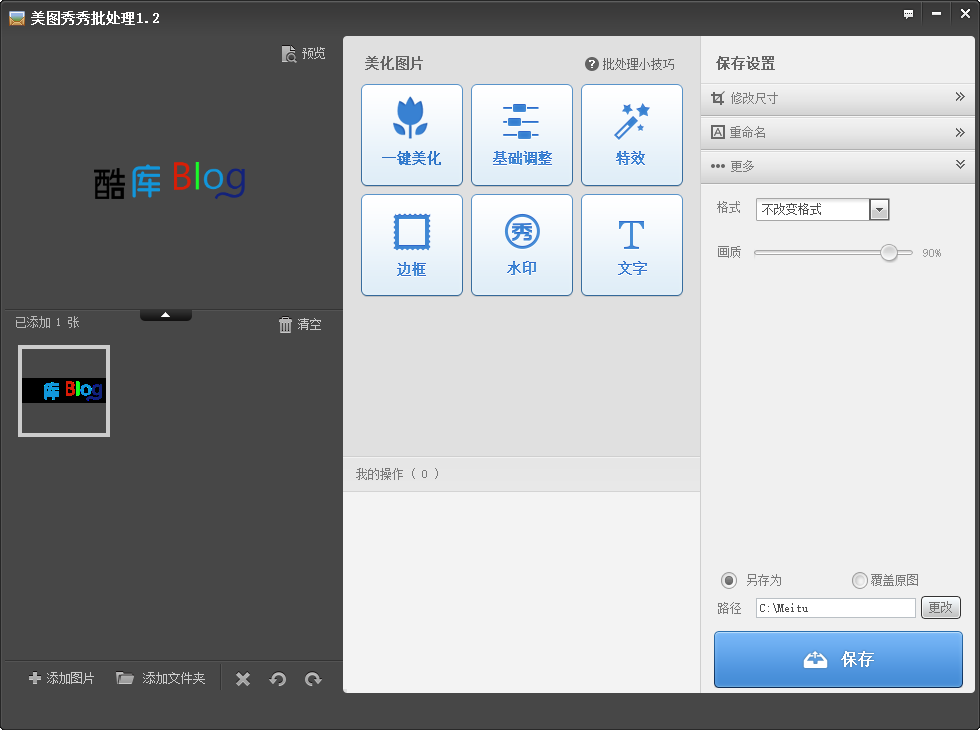Screen dimensions: 980x730
Task: Select the 另存为 save-as radio button
Action: [729, 580]
